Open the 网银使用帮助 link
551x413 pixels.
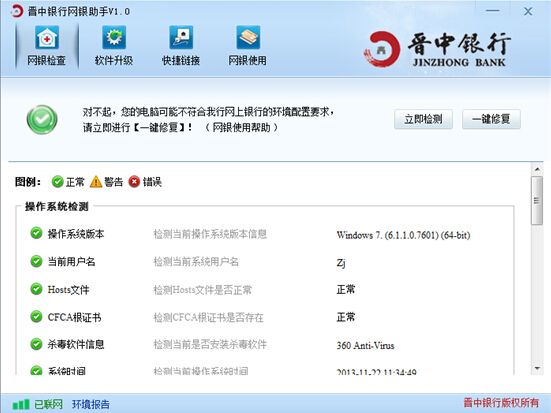click(x=241, y=127)
